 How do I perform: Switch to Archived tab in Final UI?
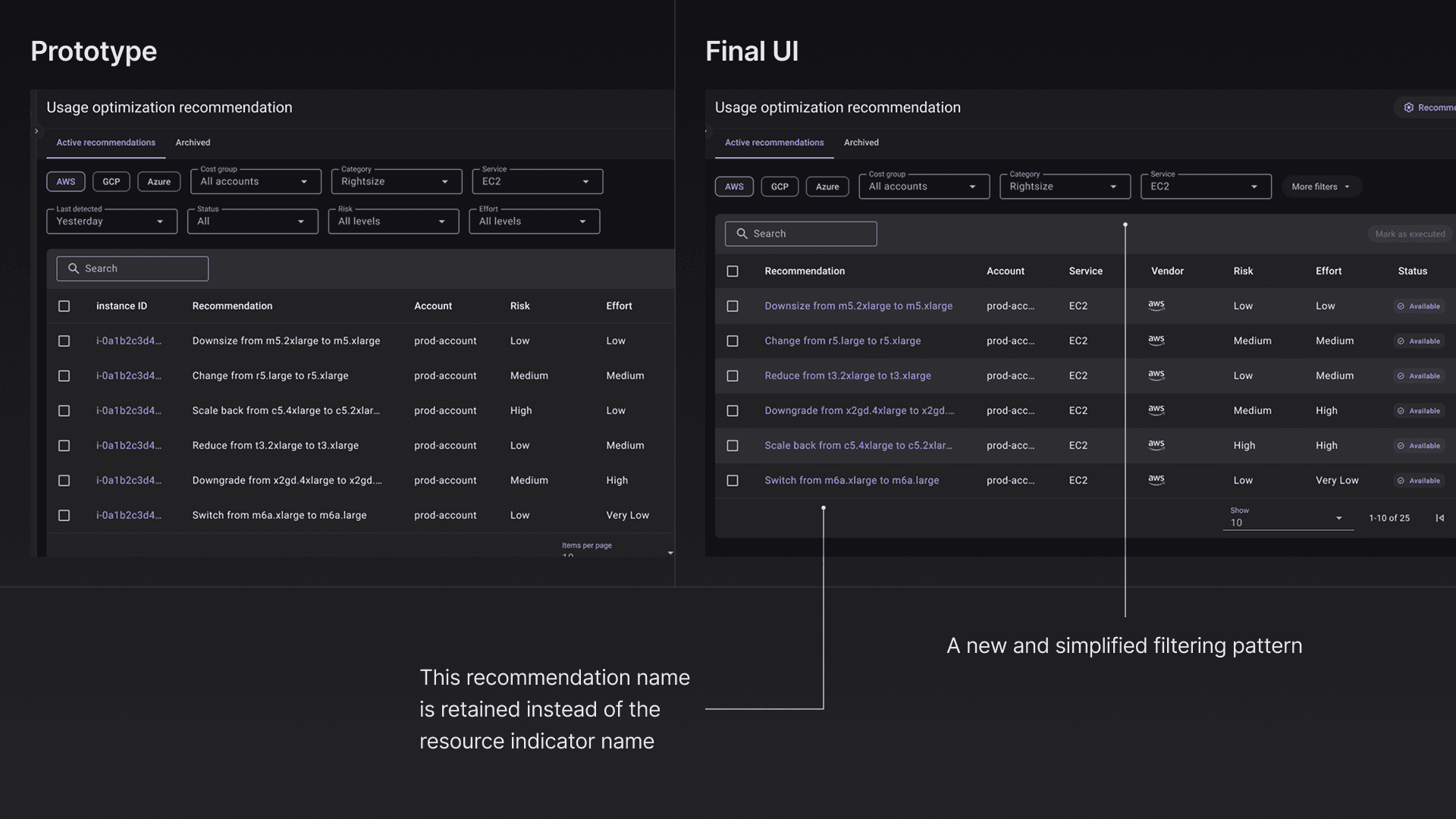pos(861,143)
